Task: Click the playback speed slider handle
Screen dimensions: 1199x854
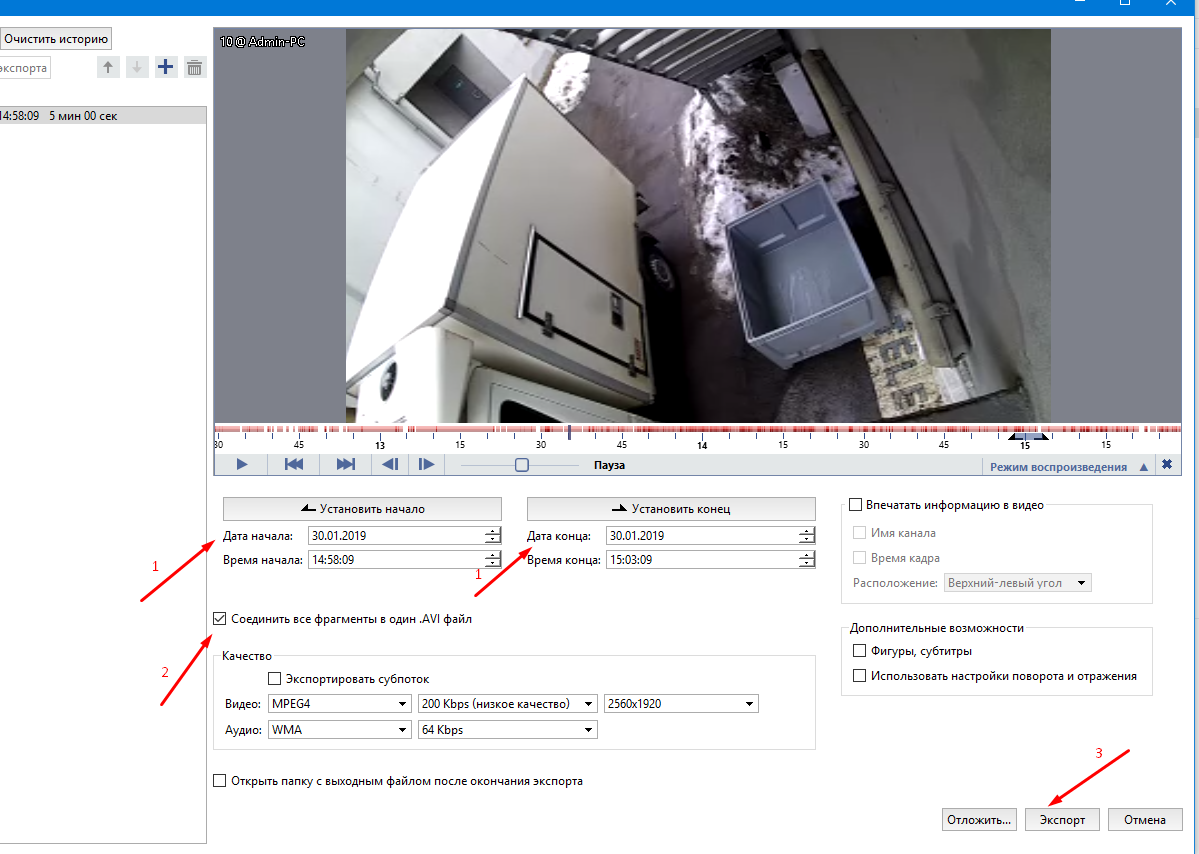Action: 521,465
